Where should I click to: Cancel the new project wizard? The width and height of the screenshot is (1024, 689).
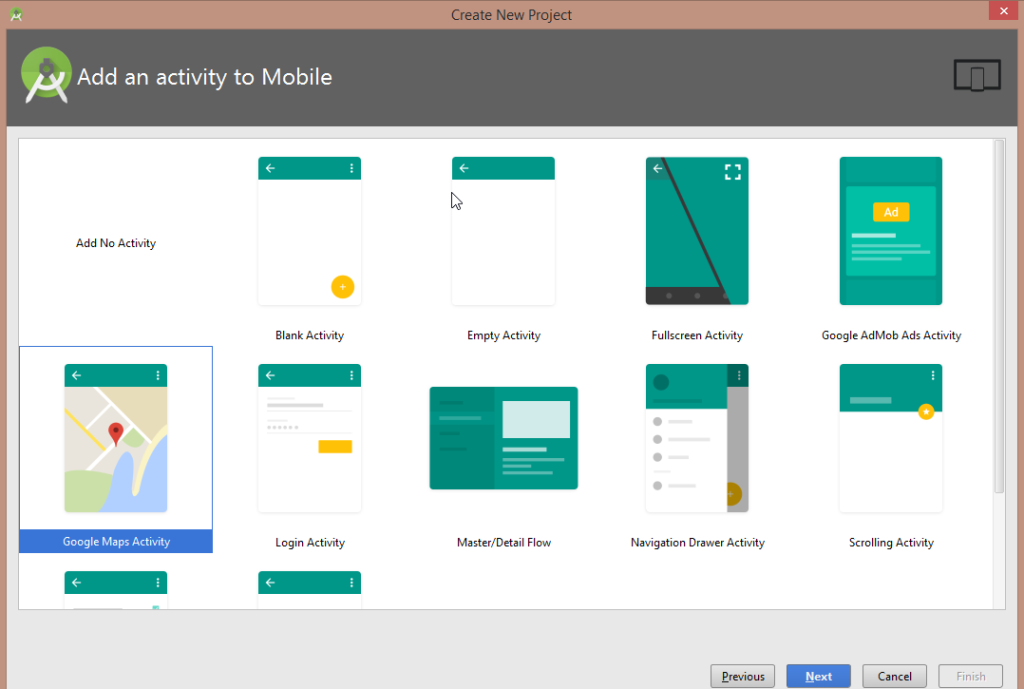click(894, 676)
